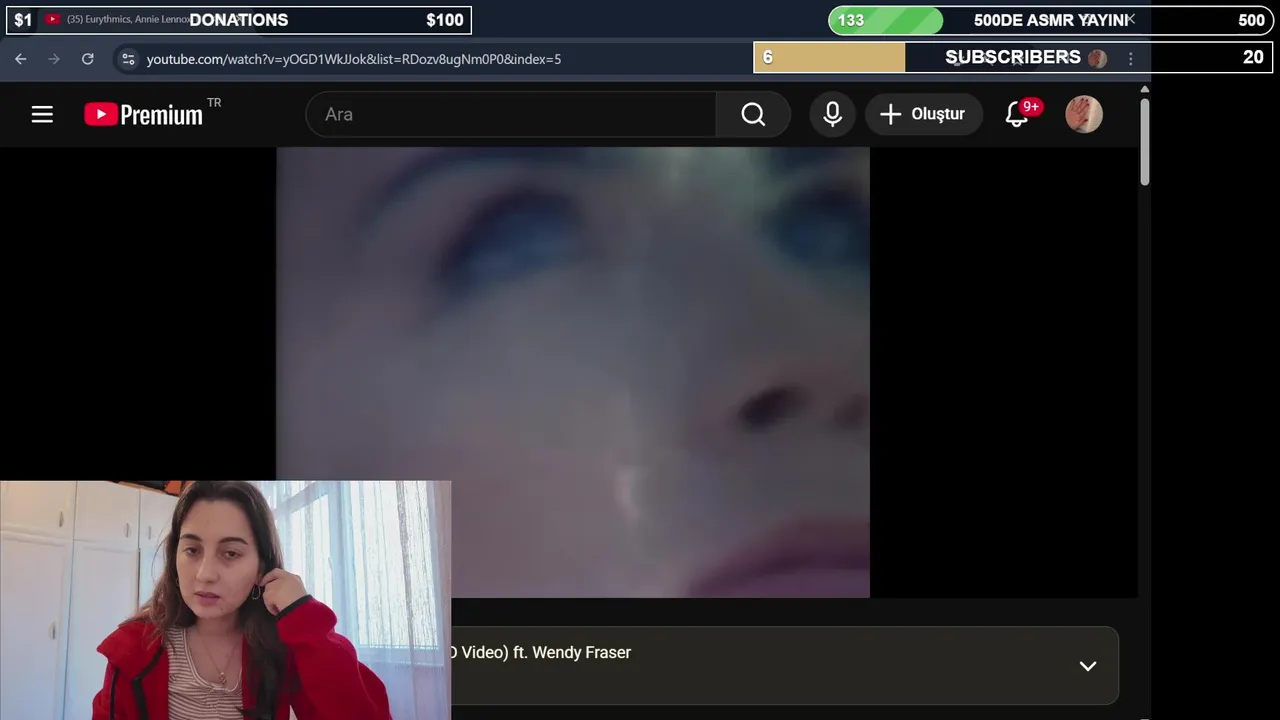Click the scrollbar up arrow
Image resolution: width=1280 pixels, height=720 pixels.
click(x=1144, y=89)
